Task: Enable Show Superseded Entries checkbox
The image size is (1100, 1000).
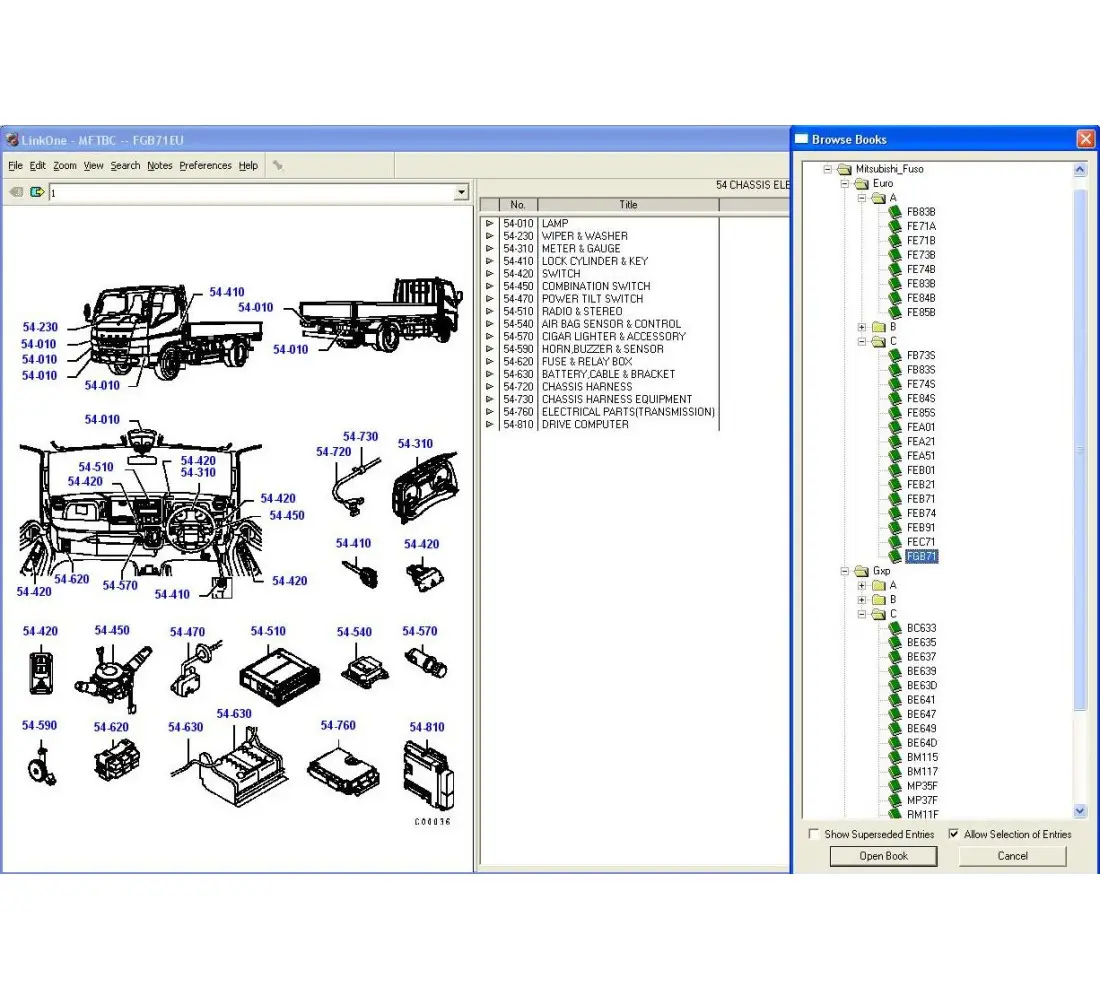Action: coord(814,834)
